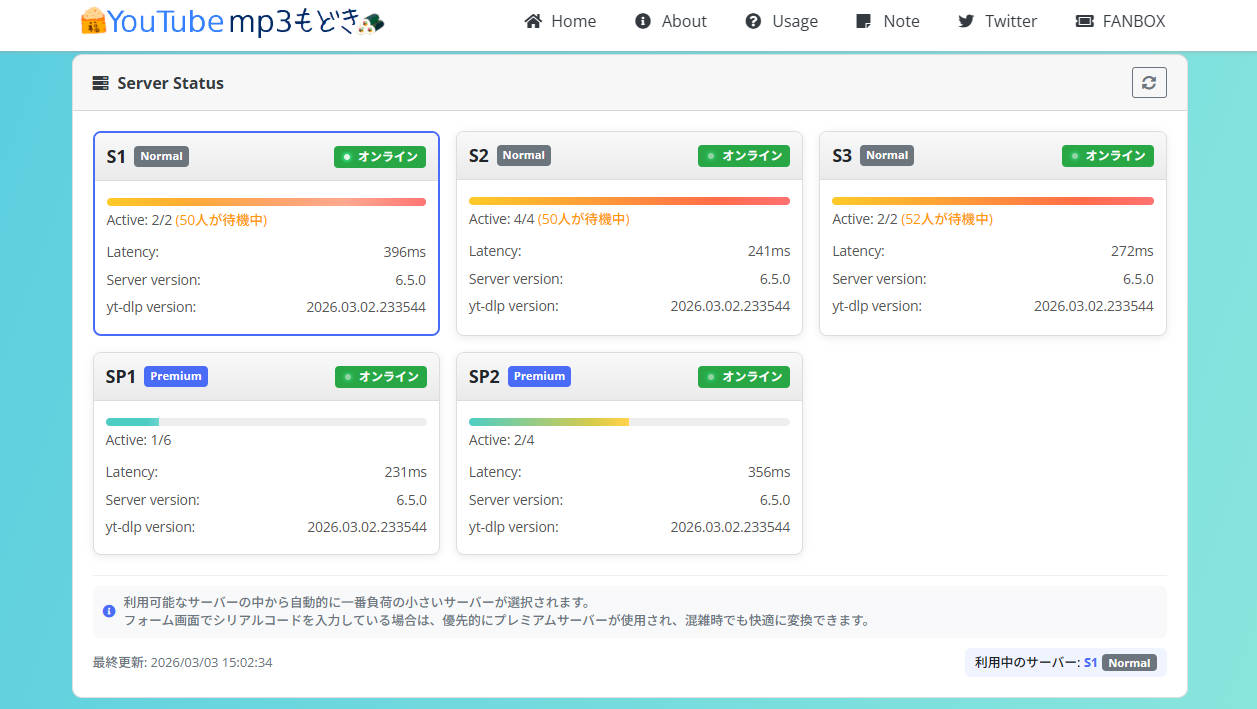Screen dimensions: 1257x709
Task: Click the SP1 server load progress bar
Action: tap(265, 422)
